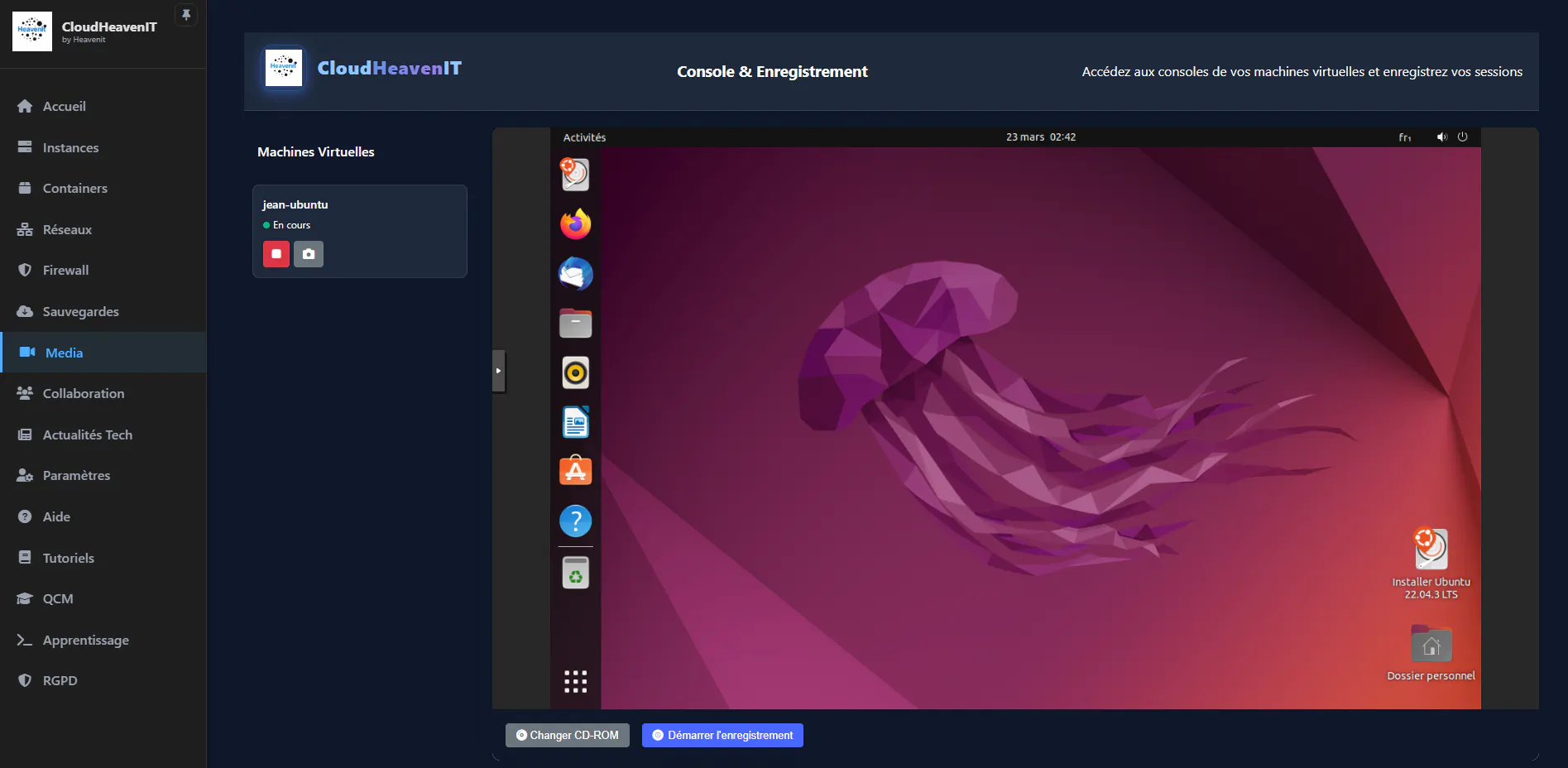Image resolution: width=1568 pixels, height=768 pixels.
Task: Stop the jean-ubuntu VM with red button
Action: (x=276, y=254)
